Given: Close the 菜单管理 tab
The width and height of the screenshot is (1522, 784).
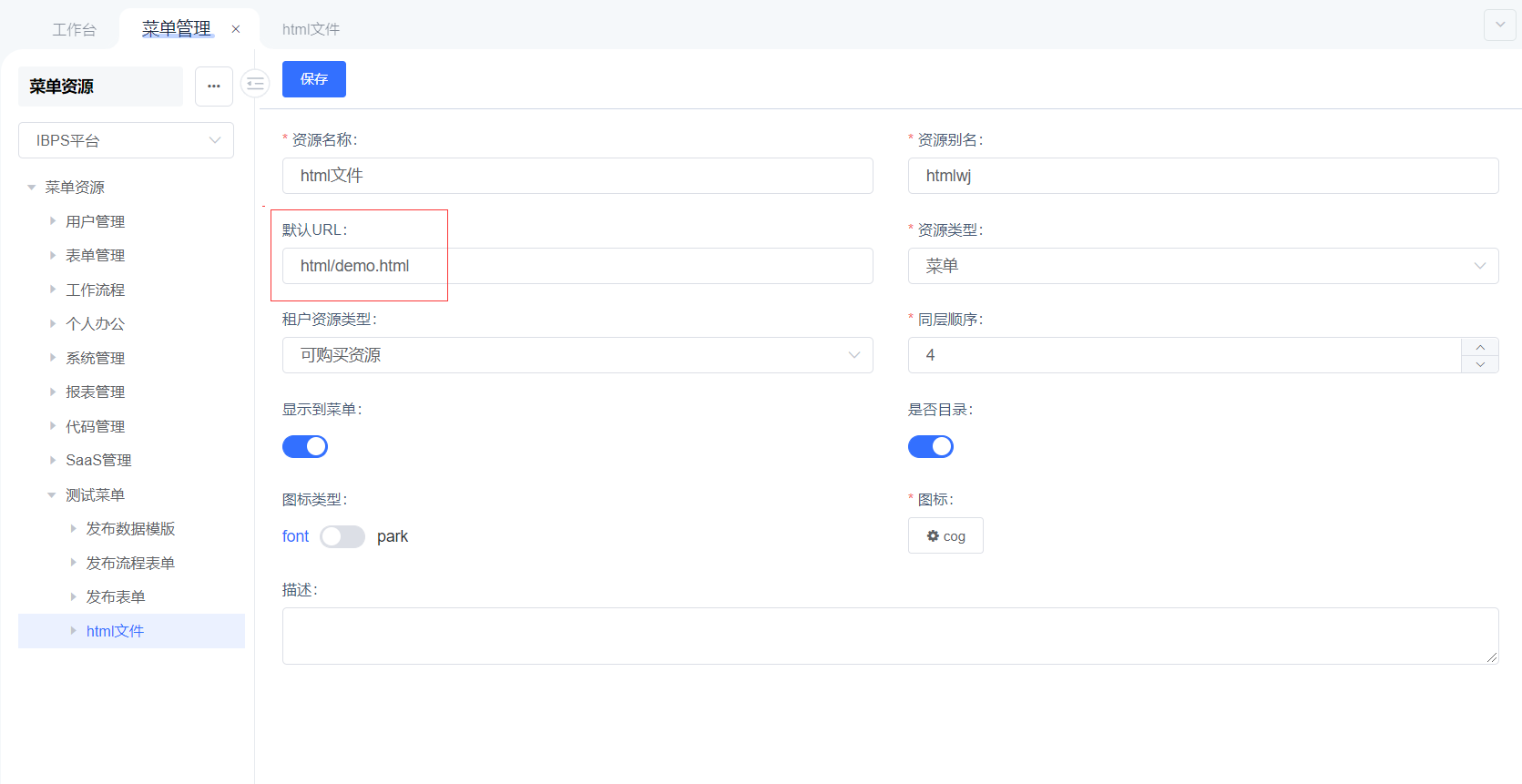Looking at the screenshot, I should [x=236, y=29].
